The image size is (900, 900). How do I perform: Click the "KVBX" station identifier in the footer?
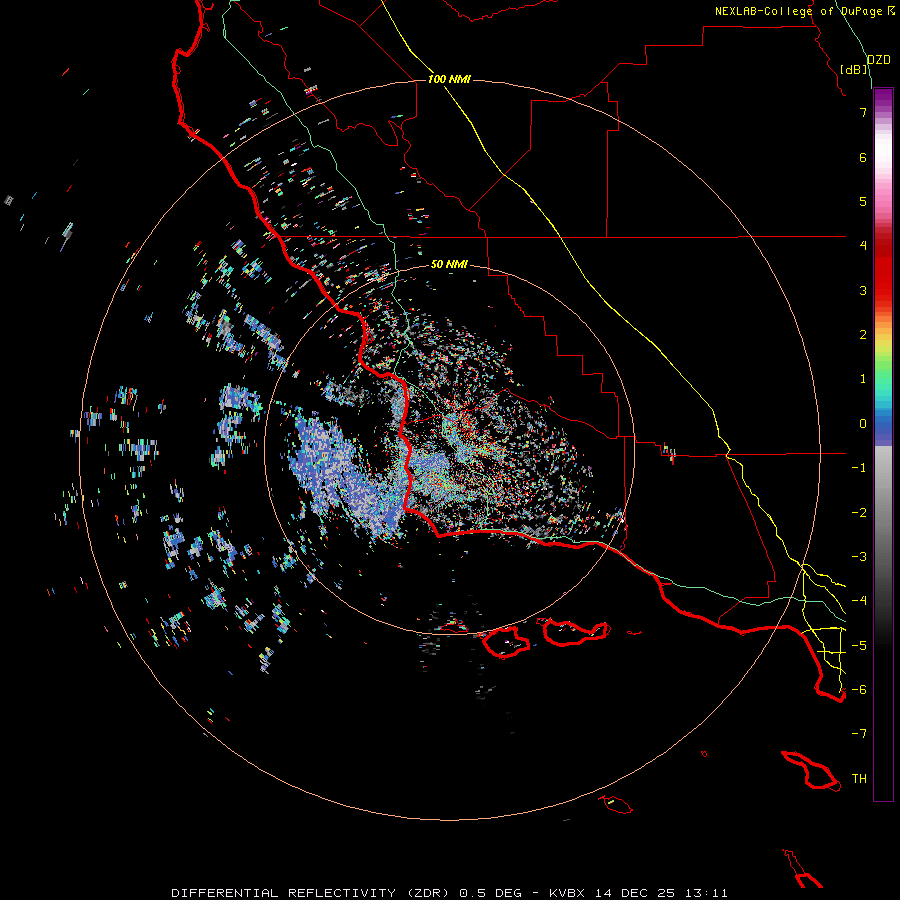click(567, 893)
